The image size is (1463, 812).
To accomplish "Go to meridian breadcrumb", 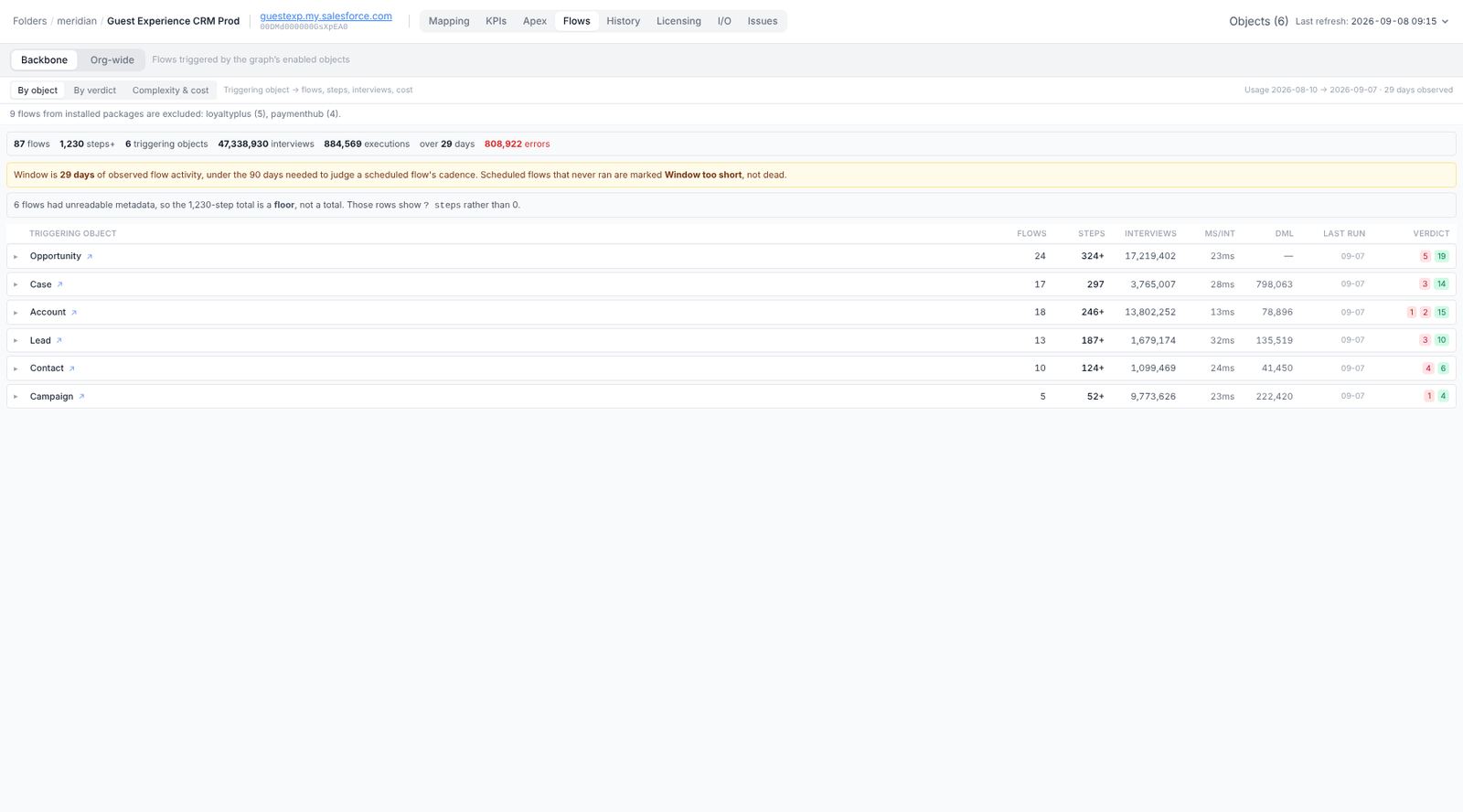I will coord(77,21).
